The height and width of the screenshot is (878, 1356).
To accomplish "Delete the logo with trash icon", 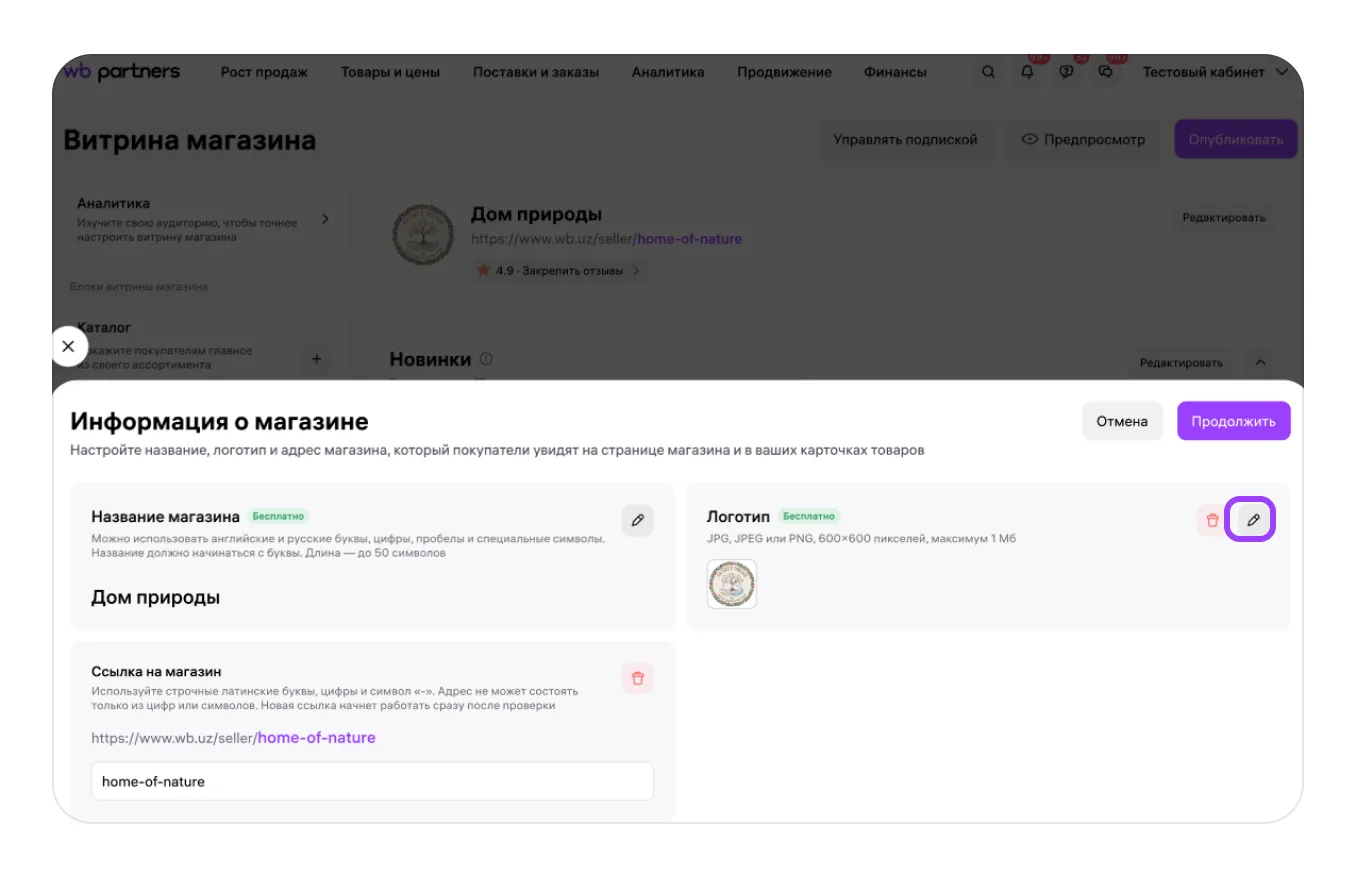I will click(1212, 521).
